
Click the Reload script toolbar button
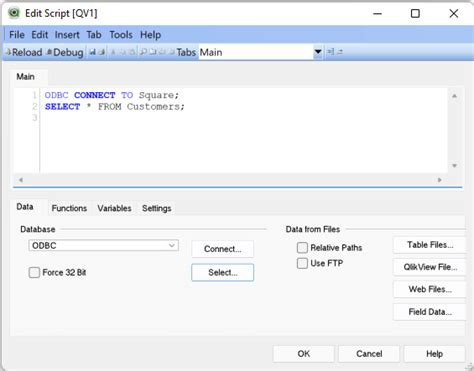[x=24, y=52]
